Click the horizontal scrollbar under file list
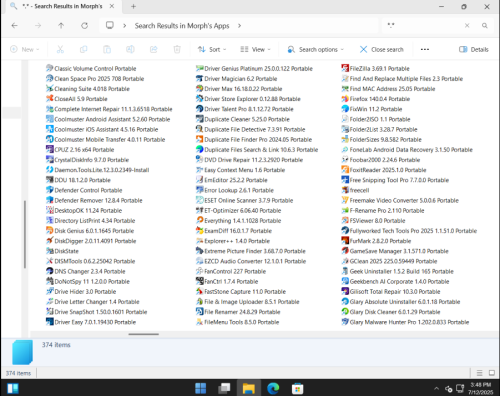Viewport: 500px width, 396px height. (x=144, y=334)
